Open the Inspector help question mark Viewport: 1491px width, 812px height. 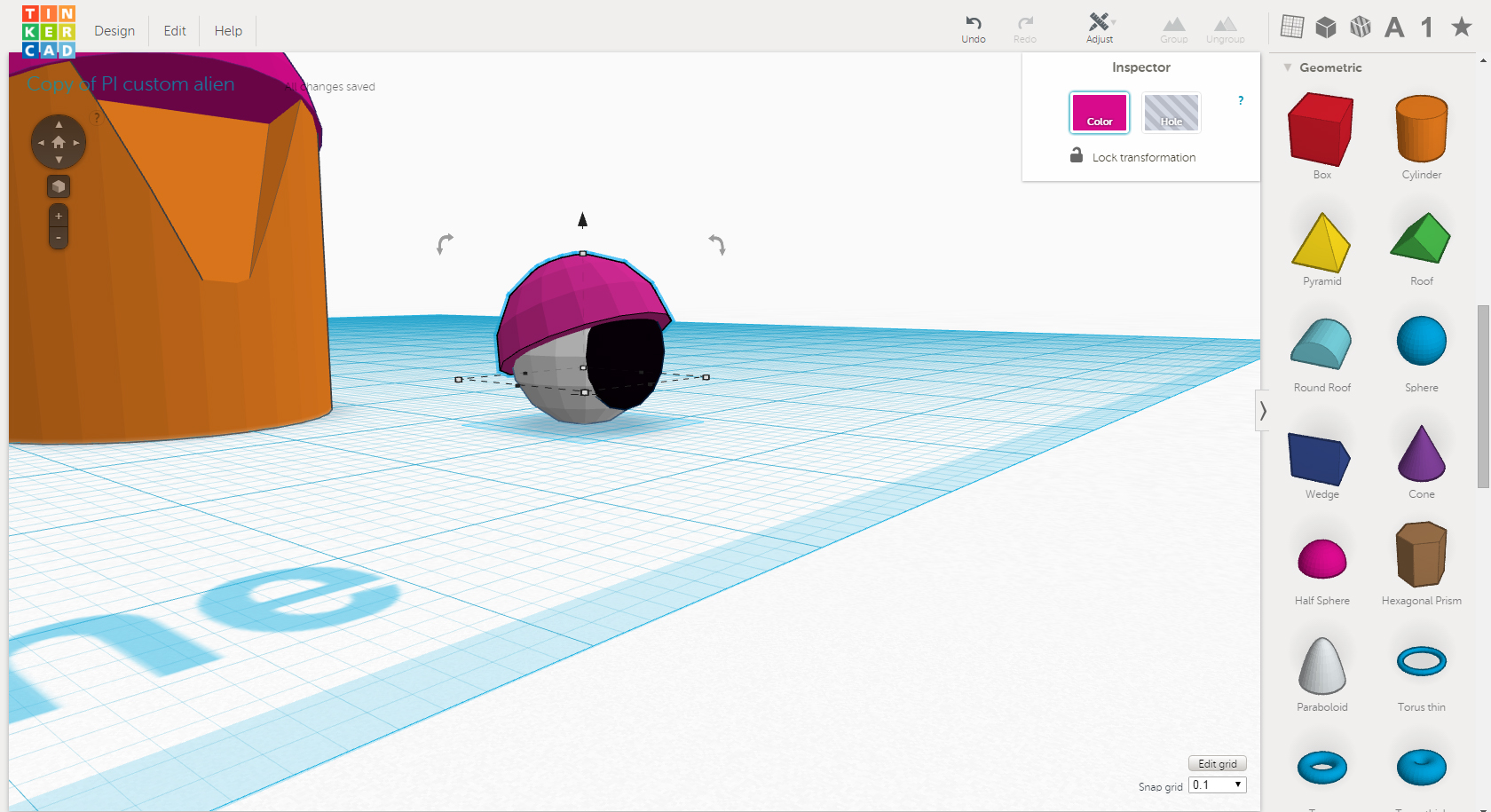point(1241,100)
